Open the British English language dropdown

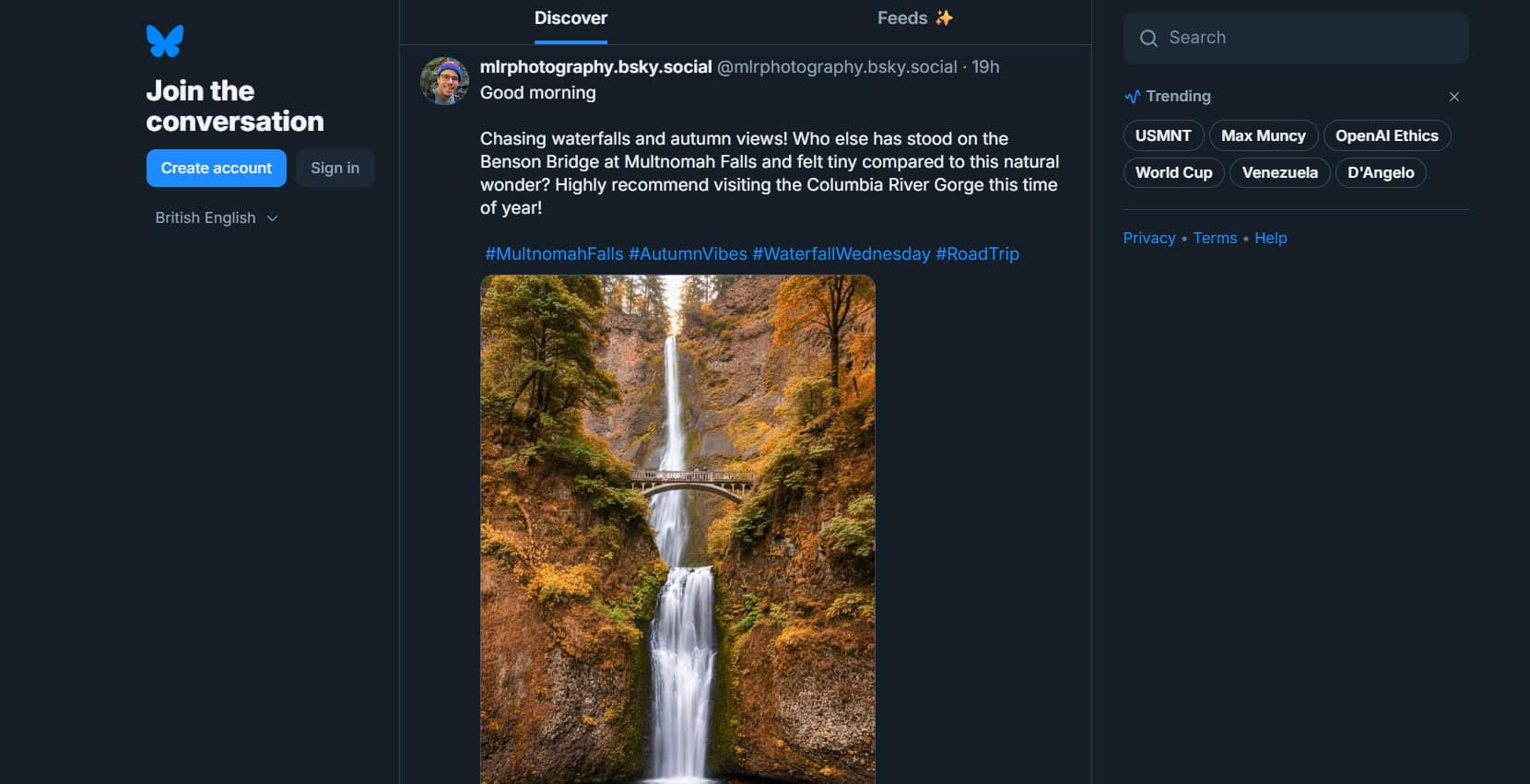coord(205,217)
